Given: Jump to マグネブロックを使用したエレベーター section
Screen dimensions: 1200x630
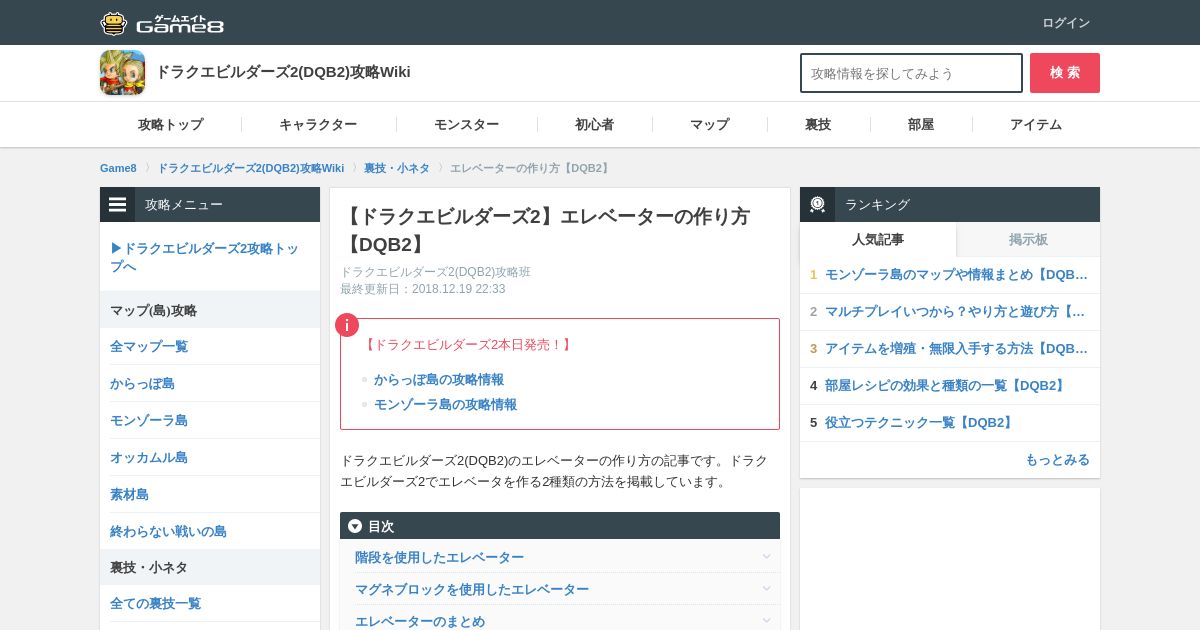Looking at the screenshot, I should click(x=472, y=589).
